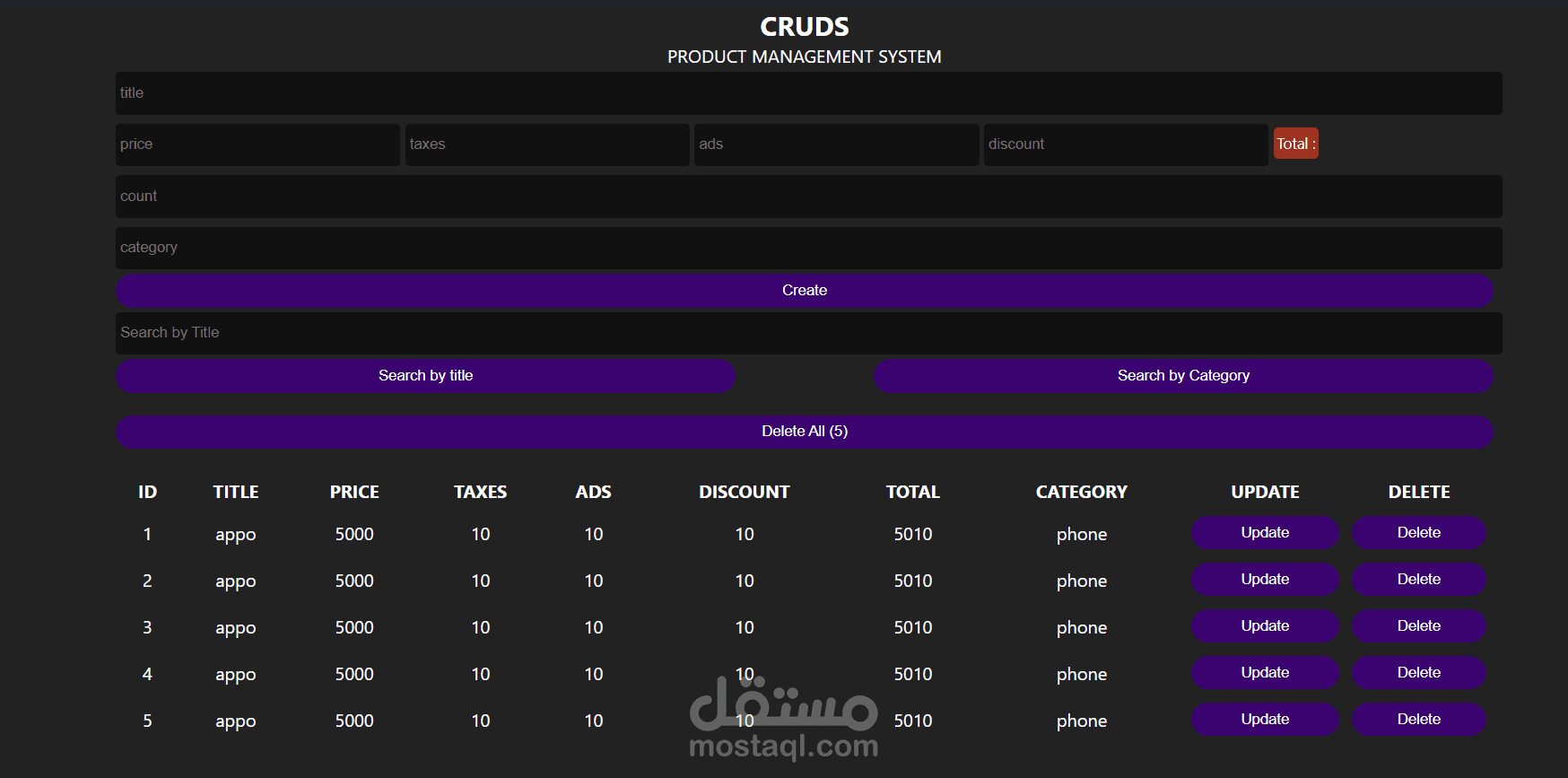1568x778 pixels.
Task: Focus the price input field
Action: [x=257, y=144]
